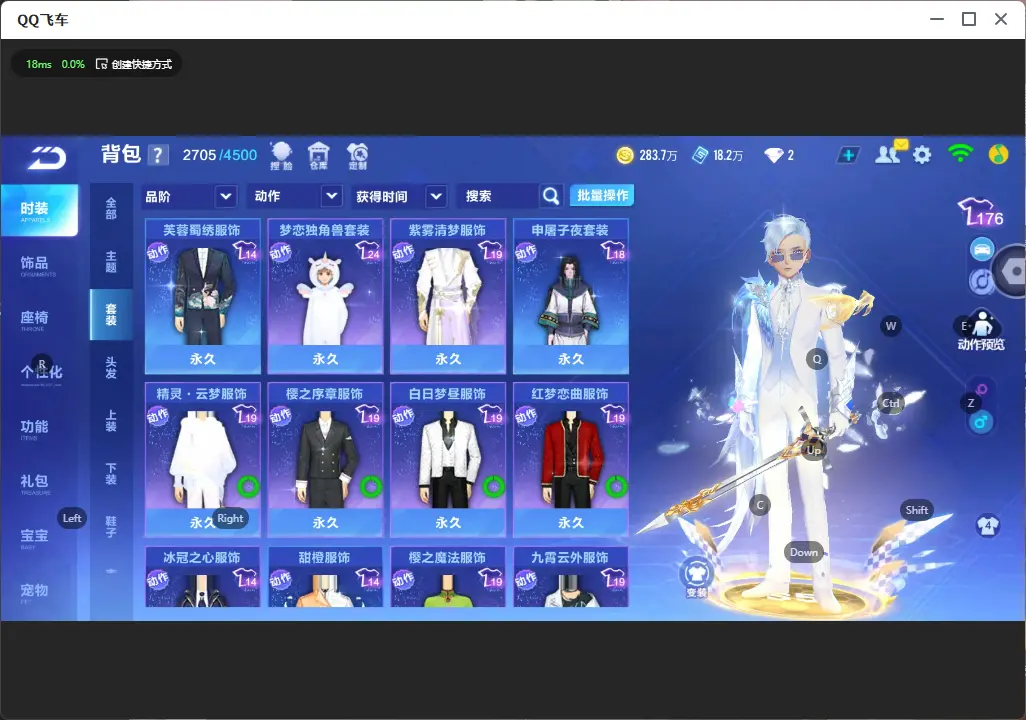Viewport: 1026px width, 720px height.
Task: Click the blue coupon currency icon
Action: pos(700,155)
